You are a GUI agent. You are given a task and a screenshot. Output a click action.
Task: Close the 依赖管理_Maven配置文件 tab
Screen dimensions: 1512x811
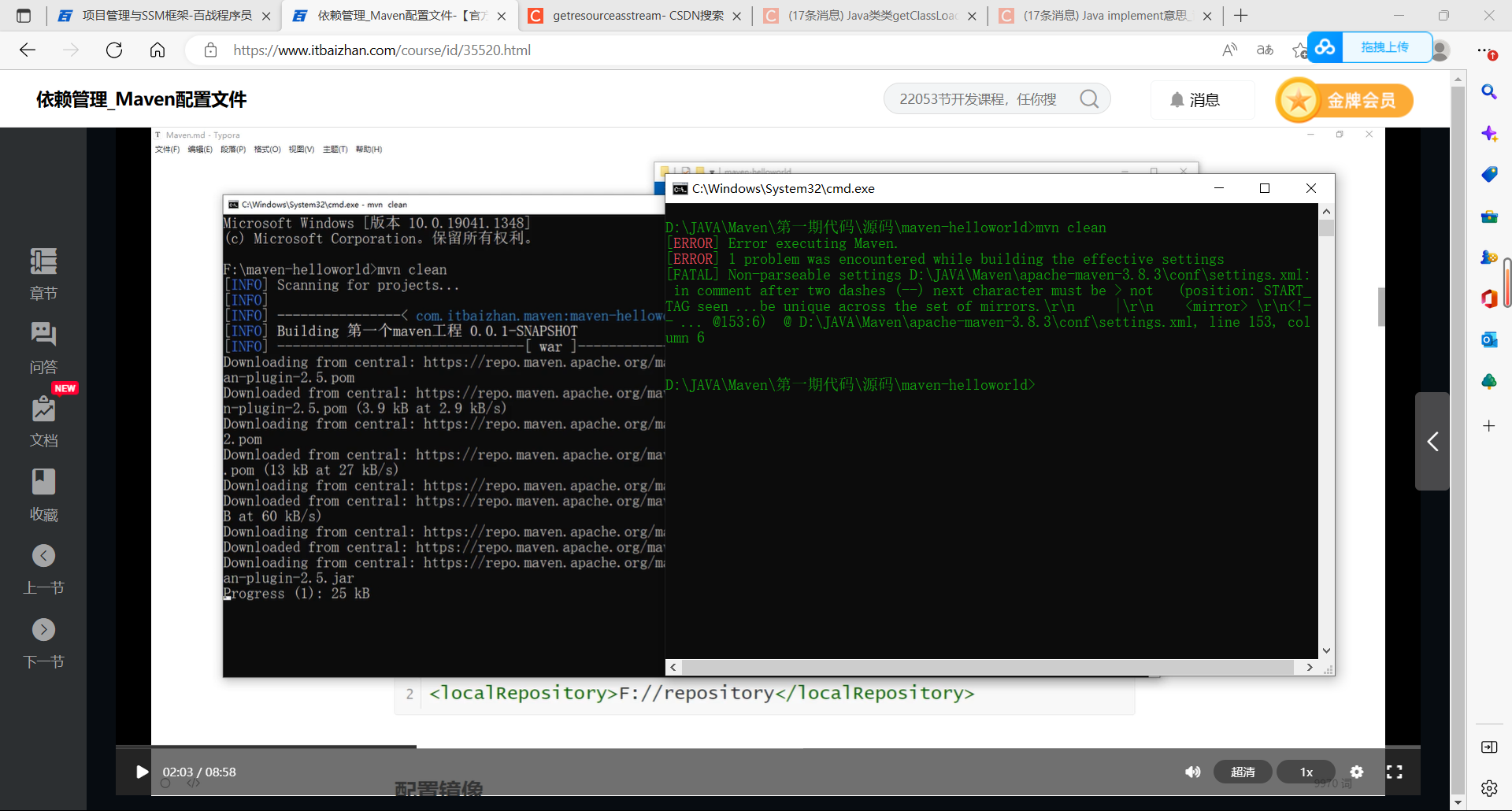tap(501, 16)
